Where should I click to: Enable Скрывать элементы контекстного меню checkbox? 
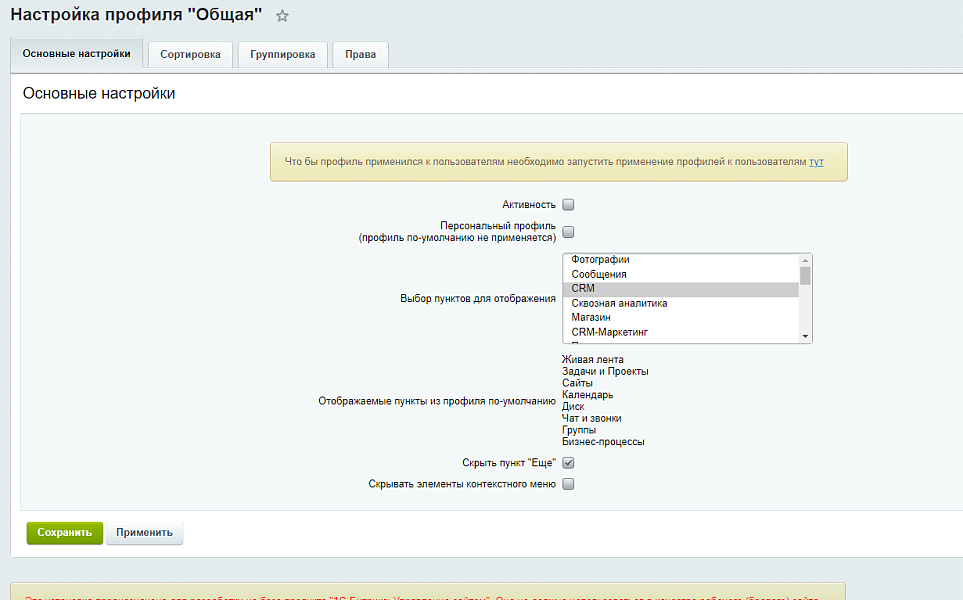tap(568, 484)
